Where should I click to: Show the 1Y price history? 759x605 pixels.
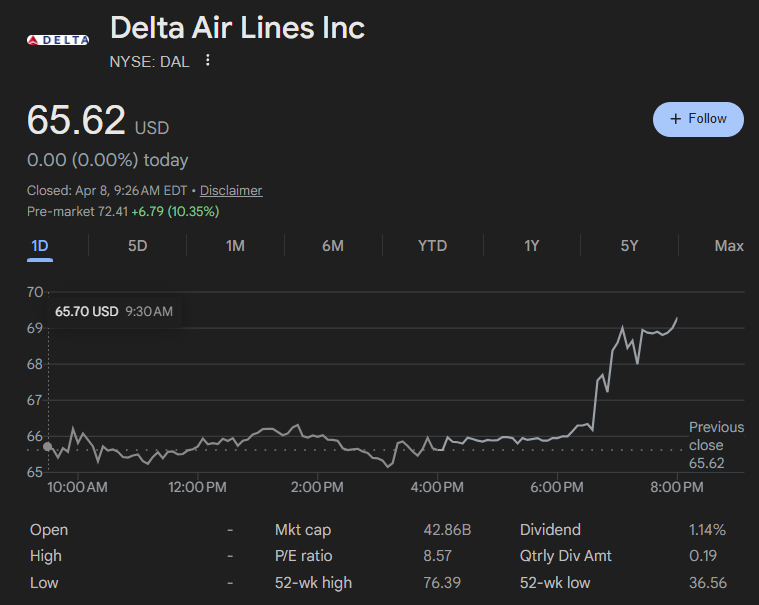click(532, 246)
